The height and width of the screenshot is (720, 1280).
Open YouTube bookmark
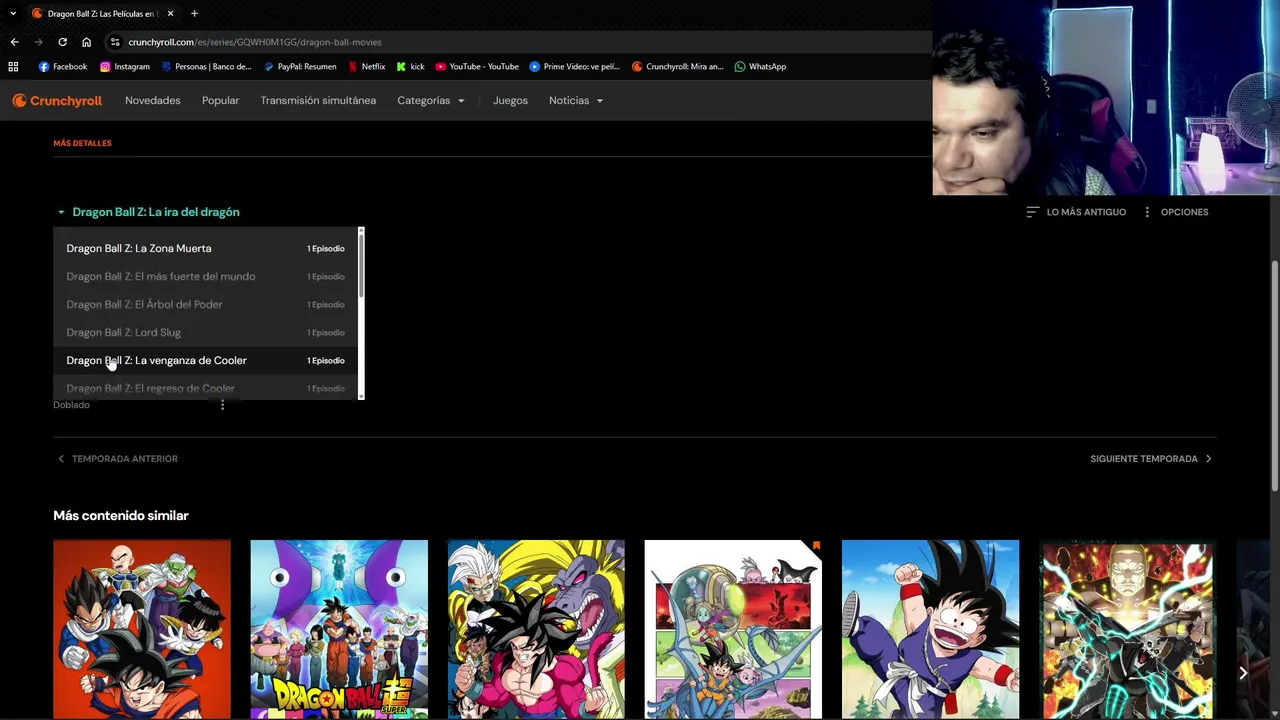[477, 67]
